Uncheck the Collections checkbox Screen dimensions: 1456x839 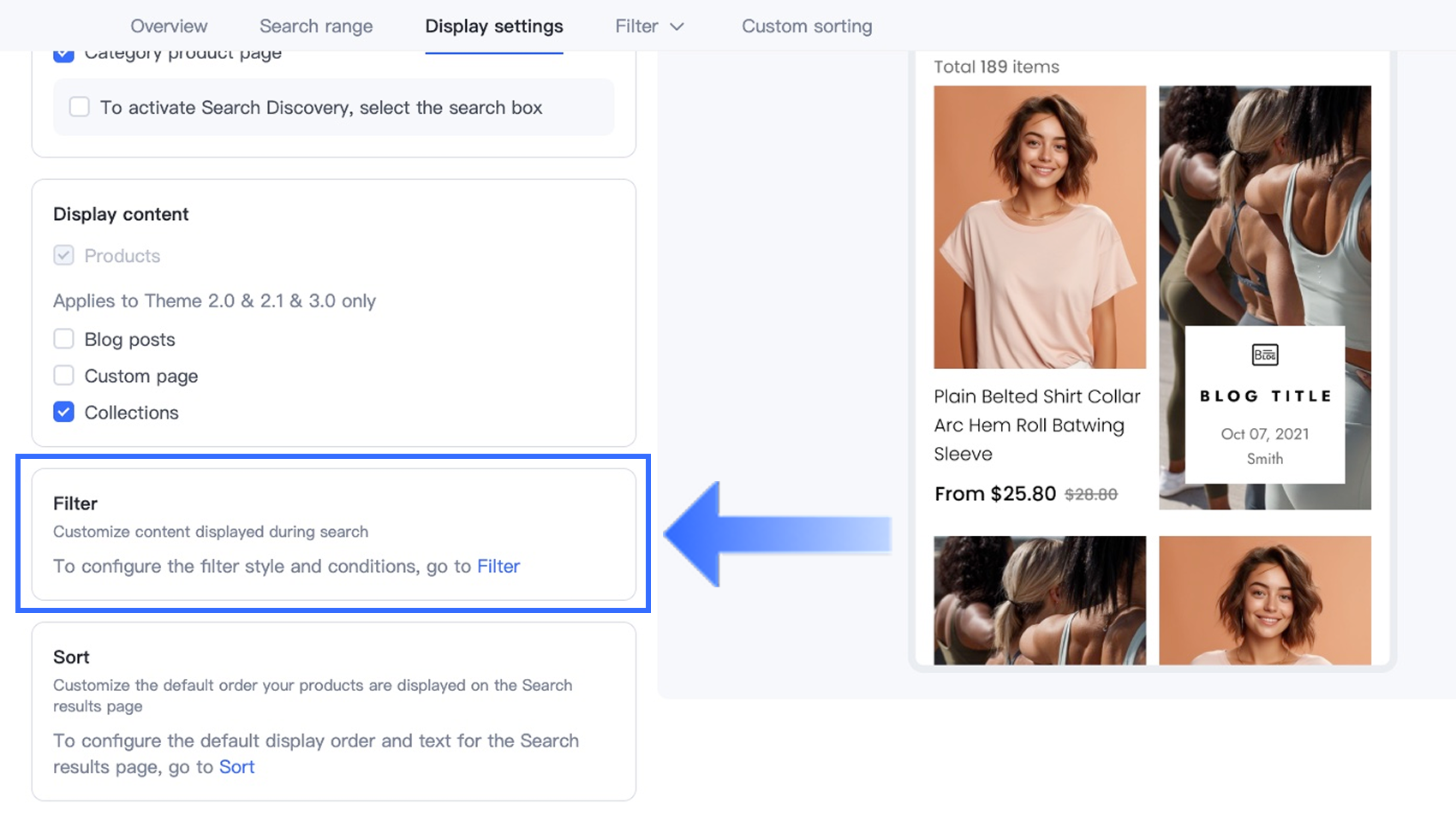[x=63, y=412]
